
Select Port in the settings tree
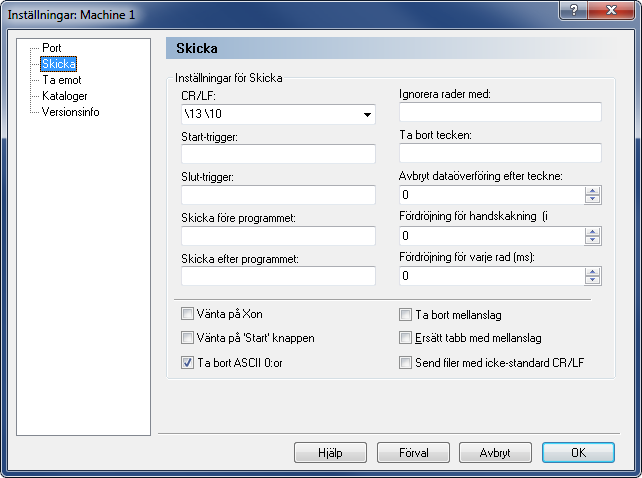point(52,48)
